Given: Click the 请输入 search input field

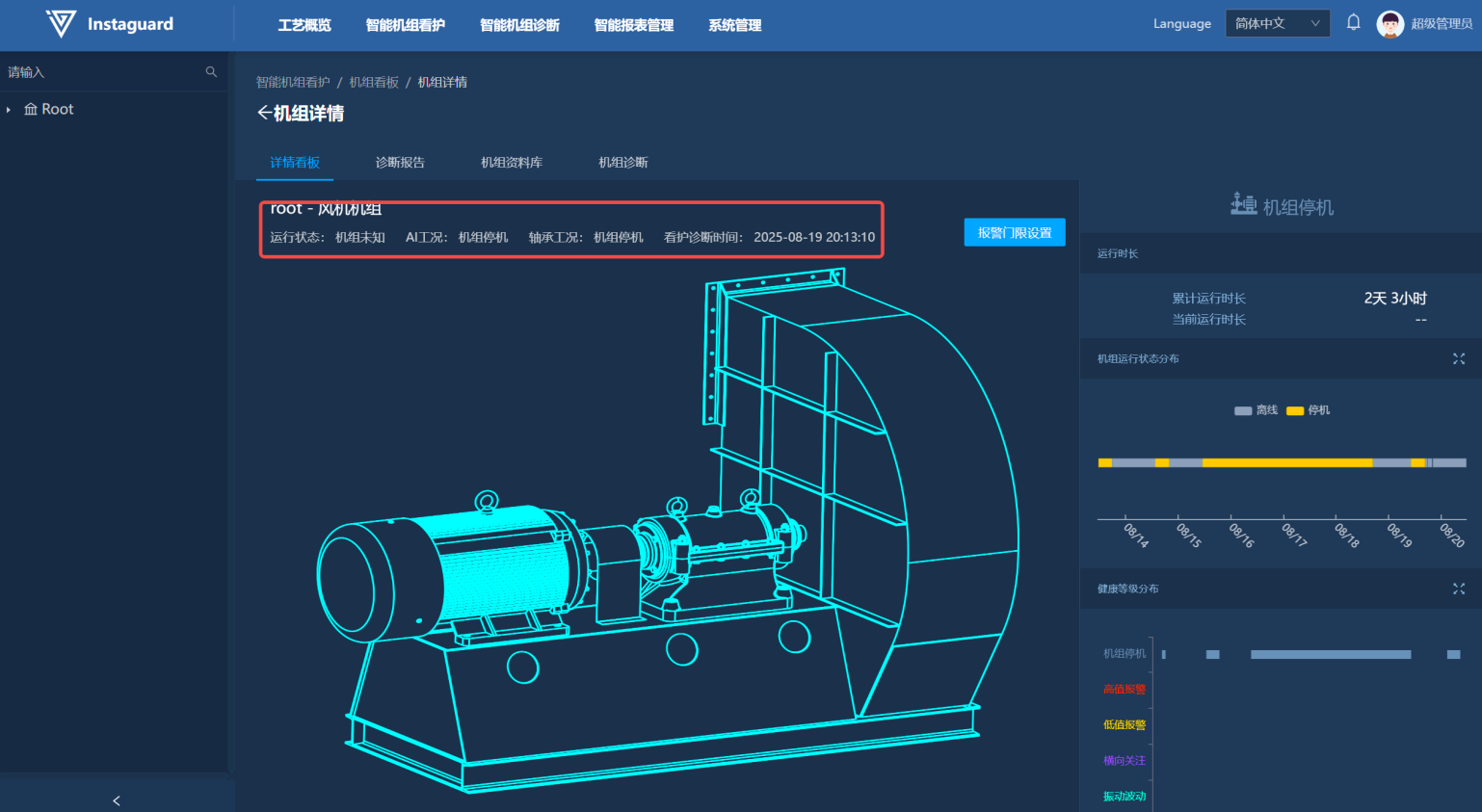Looking at the screenshot, I should pos(101,72).
